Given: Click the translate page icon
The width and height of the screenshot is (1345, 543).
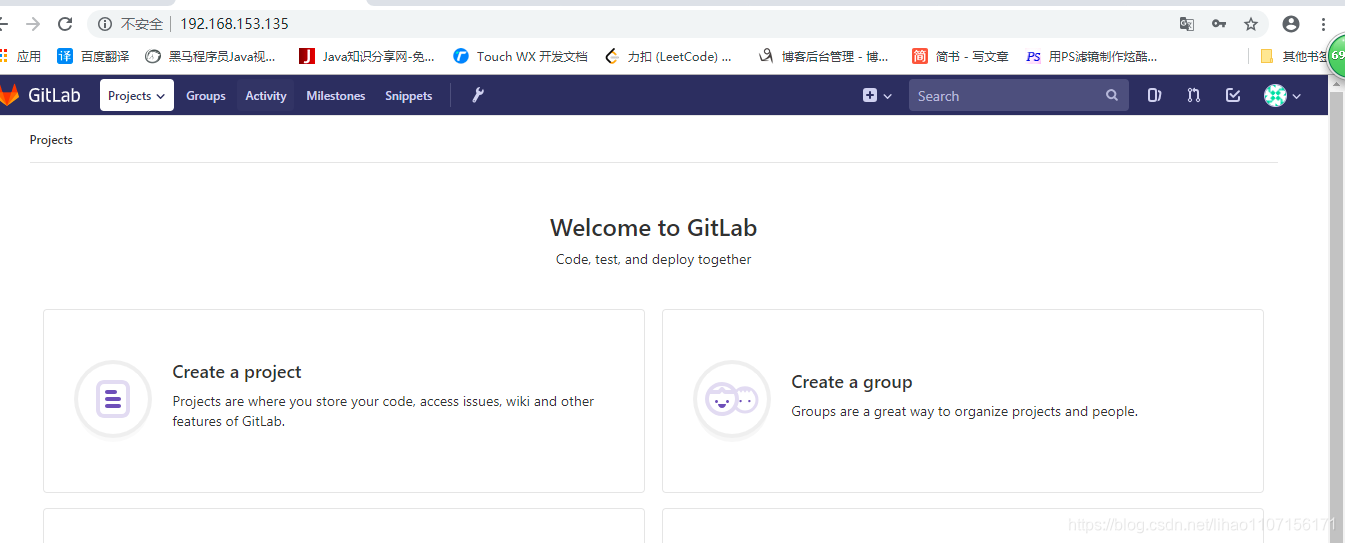Looking at the screenshot, I should (x=1187, y=24).
